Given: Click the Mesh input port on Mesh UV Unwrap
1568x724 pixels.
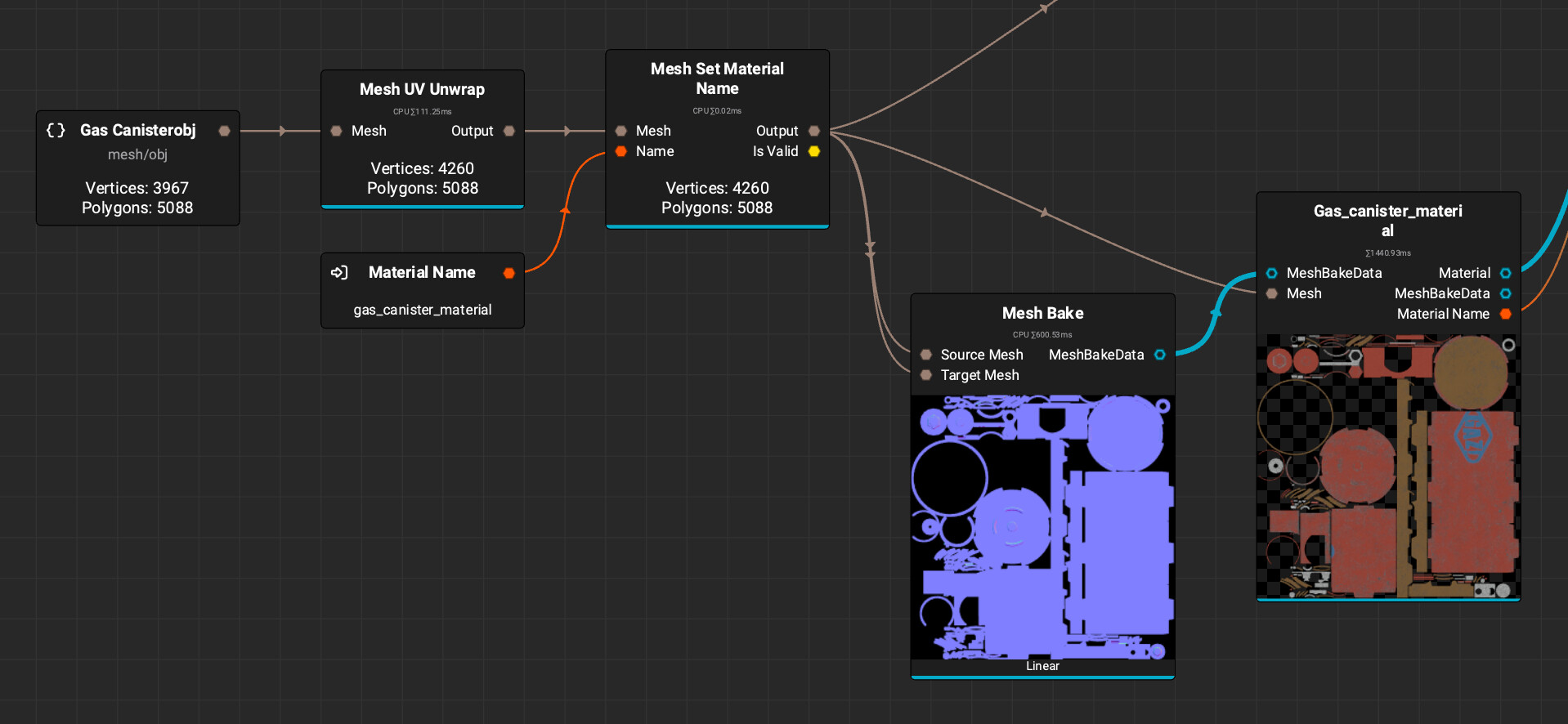Looking at the screenshot, I should point(336,131).
